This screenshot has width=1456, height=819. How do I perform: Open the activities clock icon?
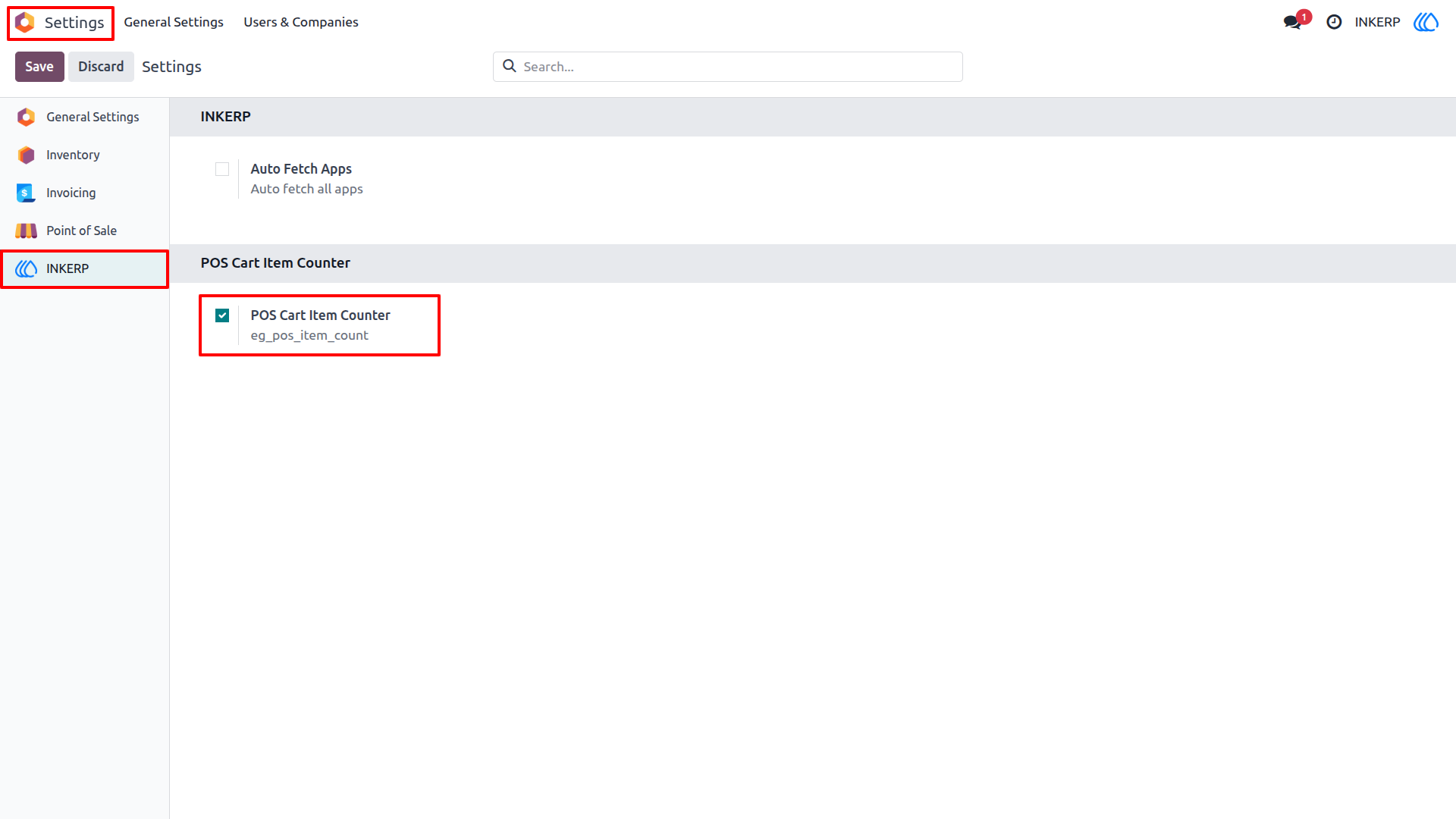coord(1334,22)
